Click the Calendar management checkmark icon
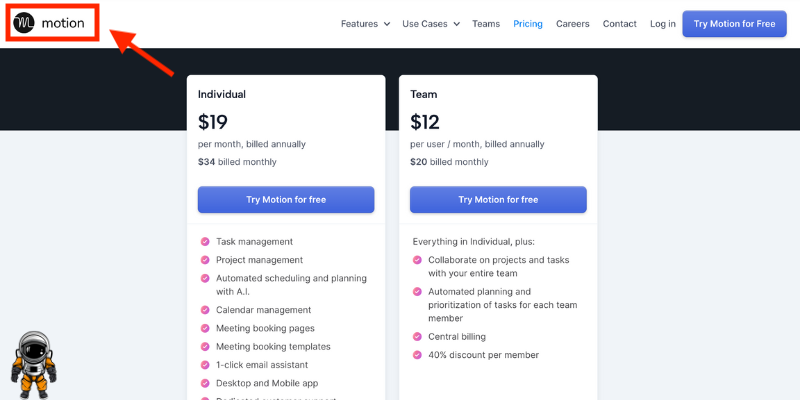800x400 pixels. point(205,310)
